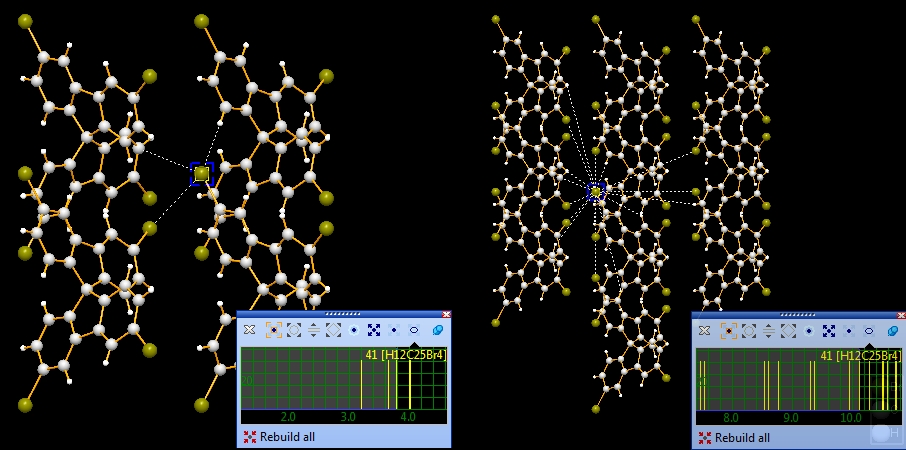Click diamond-shaped frame icon in left panel

pyautogui.click(x=333, y=330)
